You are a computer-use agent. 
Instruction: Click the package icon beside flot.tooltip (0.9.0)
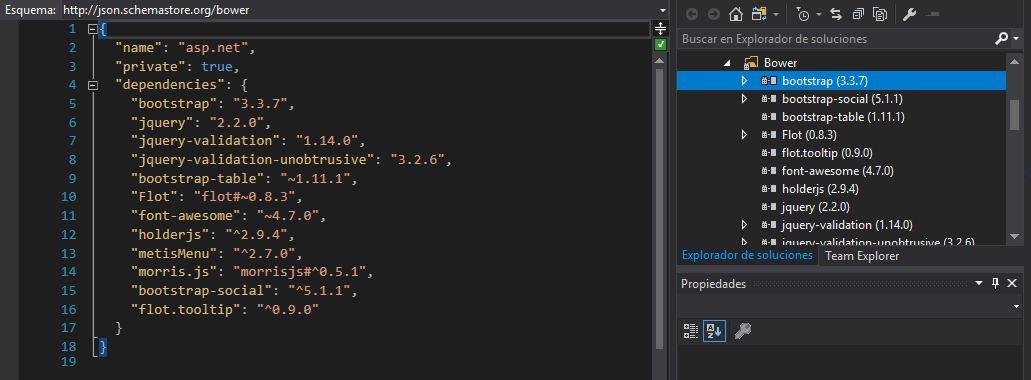click(x=769, y=153)
